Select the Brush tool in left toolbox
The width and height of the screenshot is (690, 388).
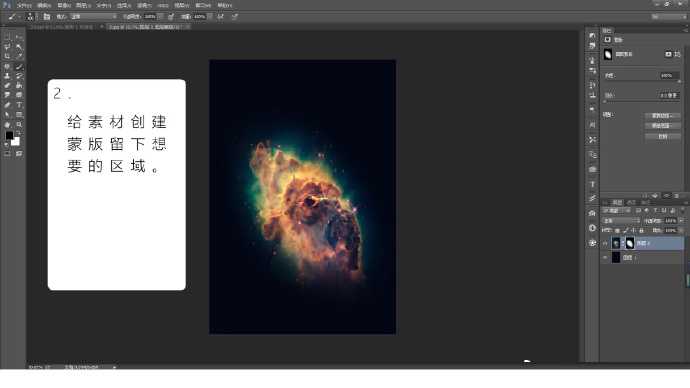pyautogui.click(x=19, y=67)
